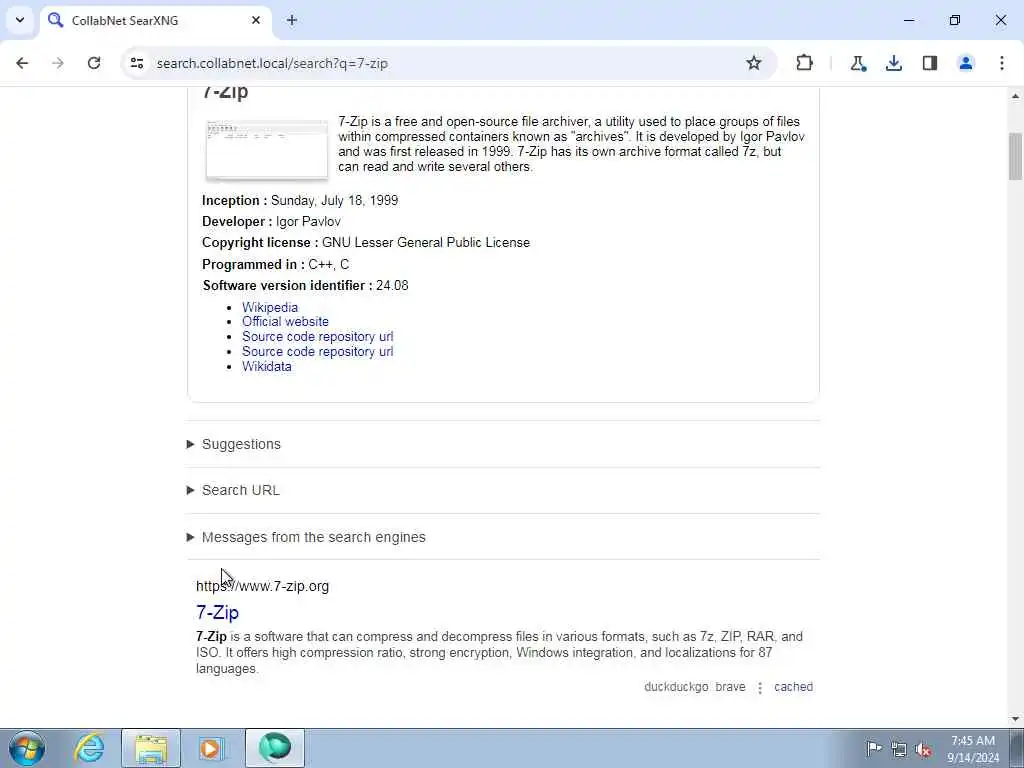Open the Official website link
The image size is (1024, 768).
click(x=285, y=321)
